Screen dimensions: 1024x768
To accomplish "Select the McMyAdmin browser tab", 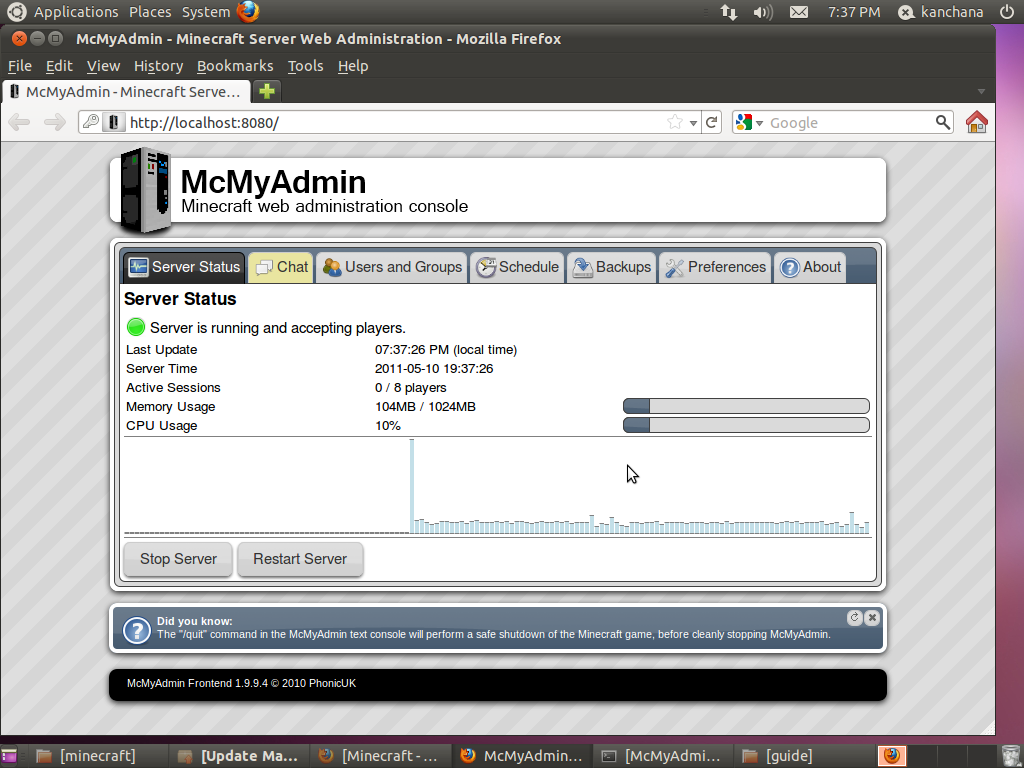I will pos(127,91).
